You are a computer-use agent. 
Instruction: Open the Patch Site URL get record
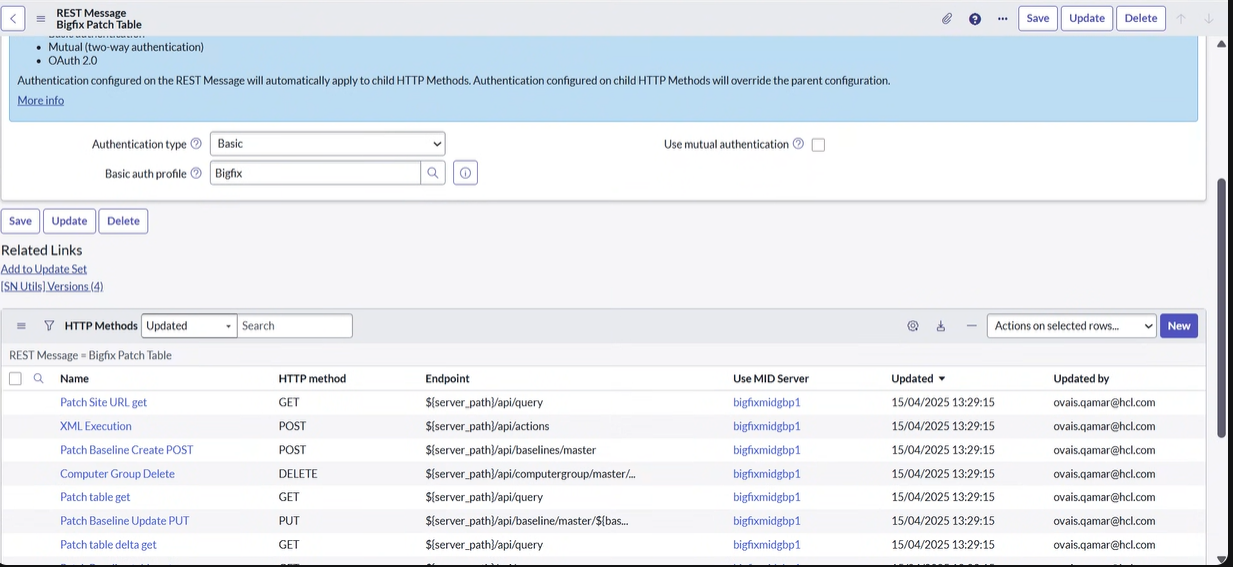pos(103,402)
